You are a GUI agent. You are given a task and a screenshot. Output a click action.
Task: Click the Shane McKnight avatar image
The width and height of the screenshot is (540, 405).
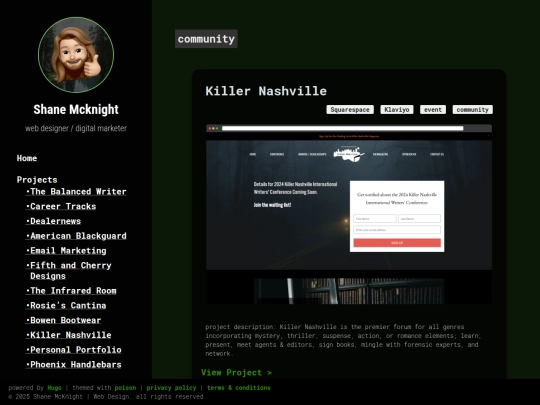click(x=76, y=55)
